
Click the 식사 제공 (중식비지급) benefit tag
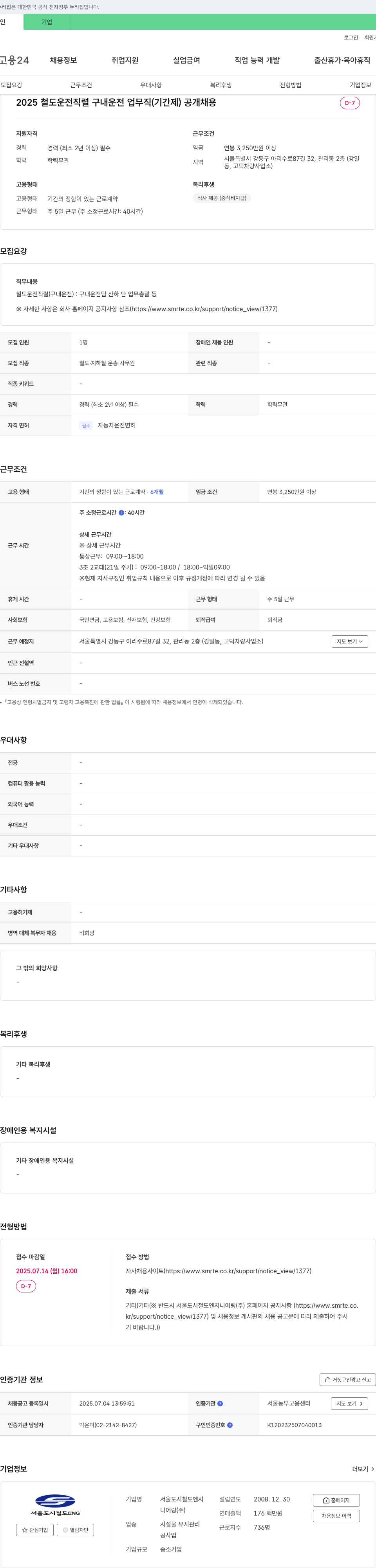click(222, 198)
